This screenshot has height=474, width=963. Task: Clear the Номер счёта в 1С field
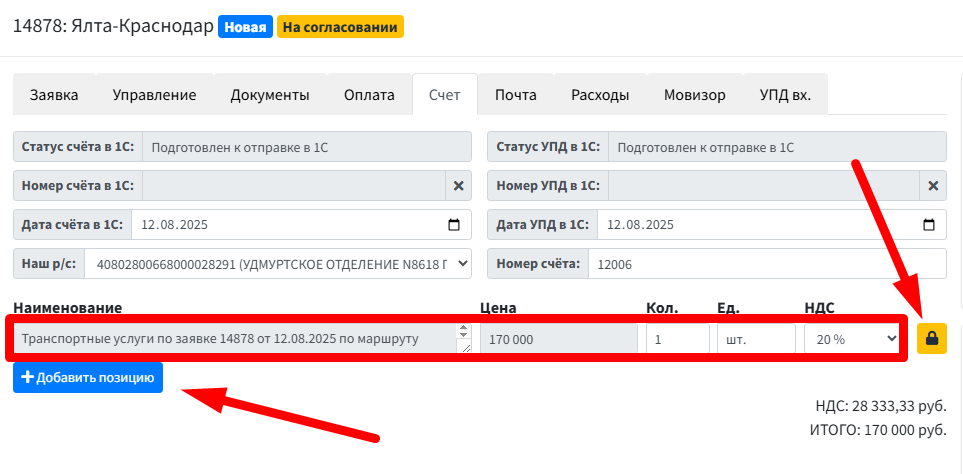pyautogui.click(x=458, y=185)
